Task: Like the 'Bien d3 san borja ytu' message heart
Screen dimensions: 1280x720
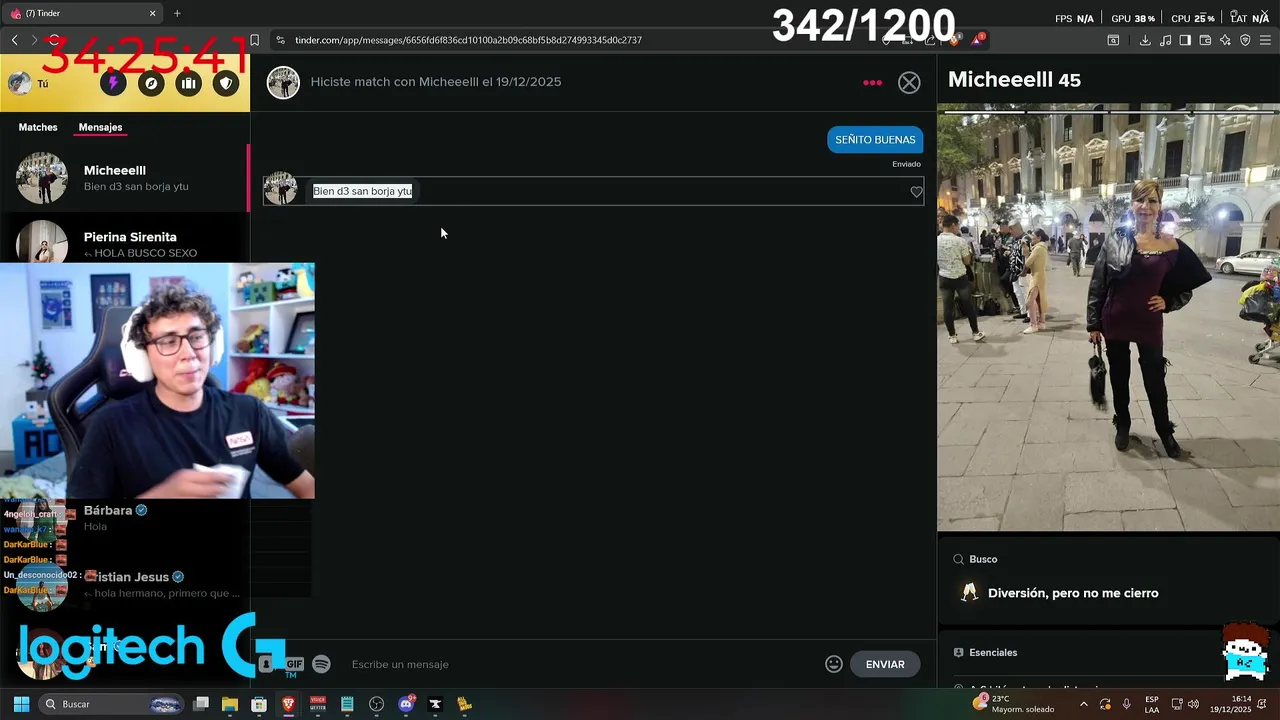Action: [916, 192]
